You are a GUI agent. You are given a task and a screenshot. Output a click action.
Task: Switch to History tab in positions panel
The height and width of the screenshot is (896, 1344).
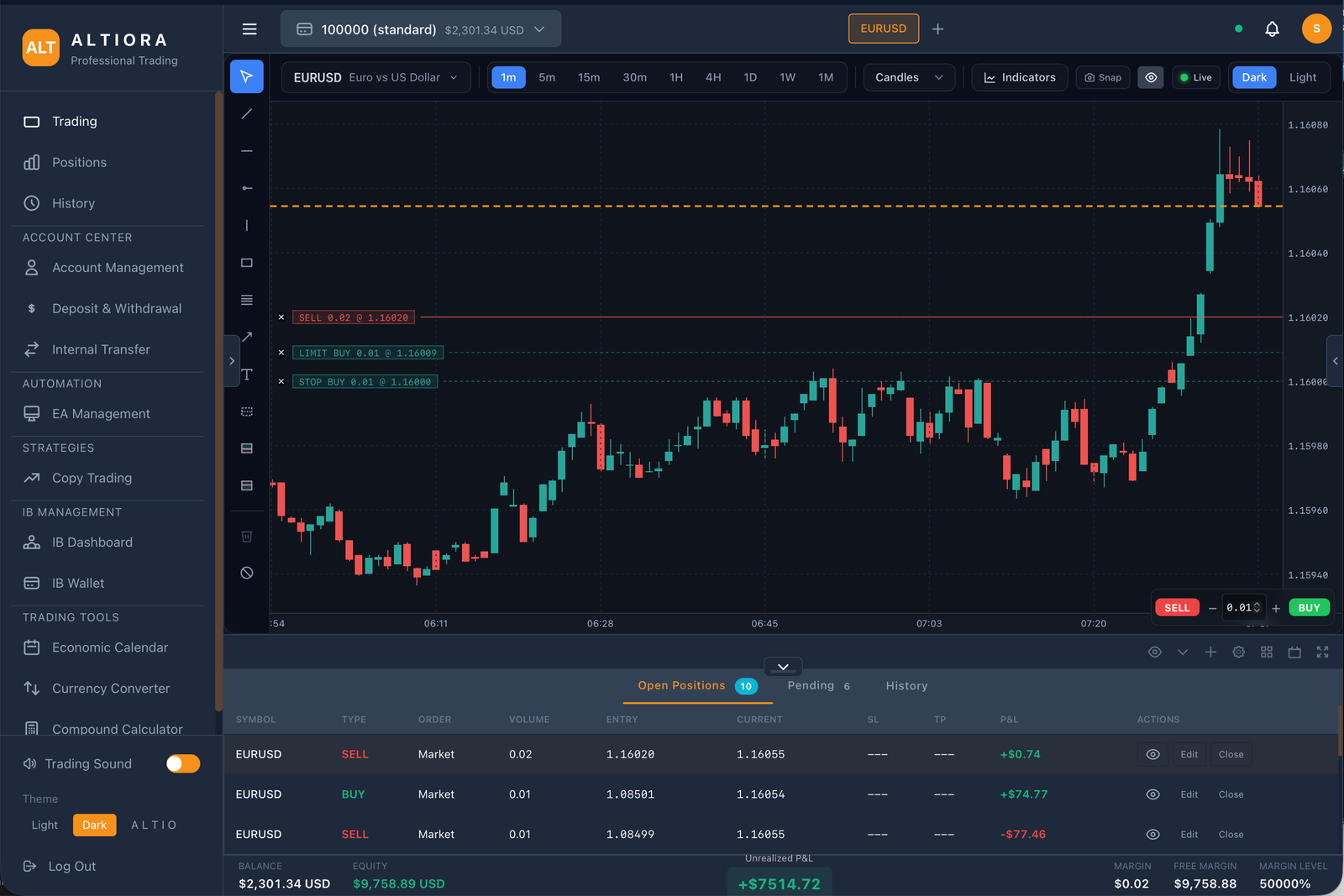coord(906,685)
